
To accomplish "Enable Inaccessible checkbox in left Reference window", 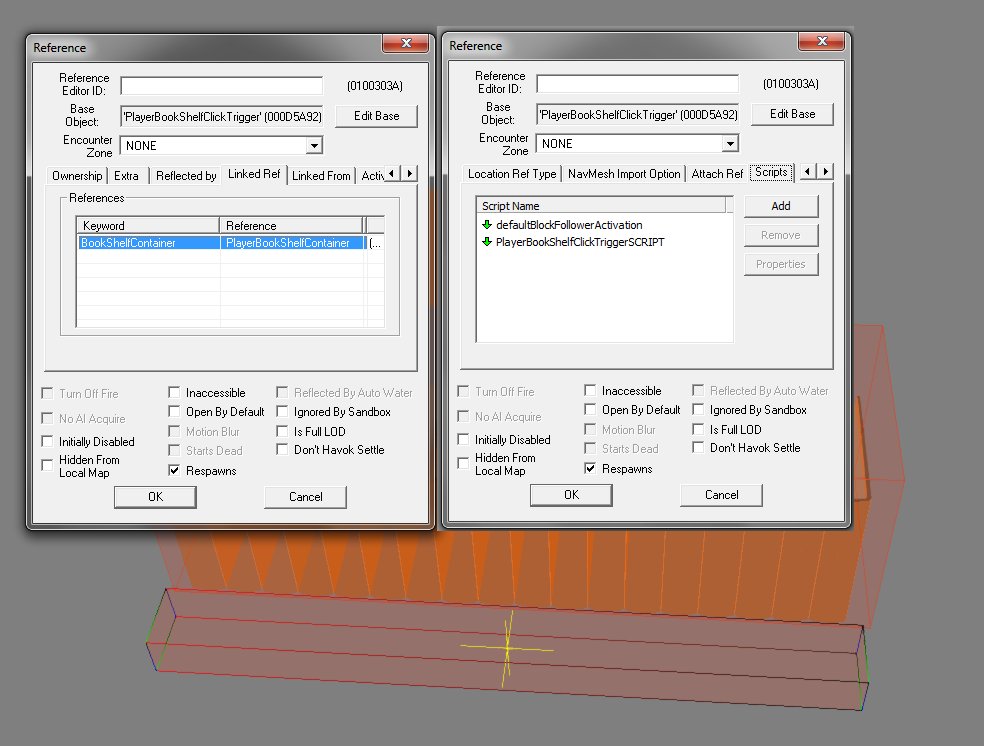I will pos(174,392).
